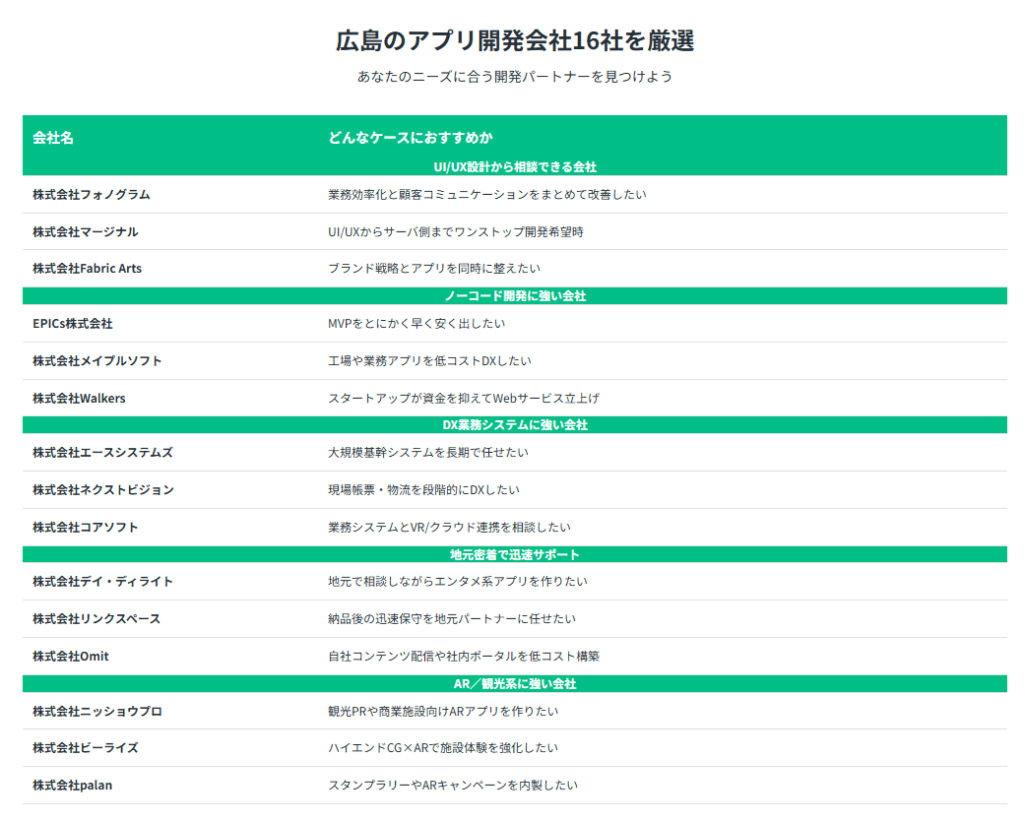
Task: Select 株式会社palan company name
Action: click(72, 786)
